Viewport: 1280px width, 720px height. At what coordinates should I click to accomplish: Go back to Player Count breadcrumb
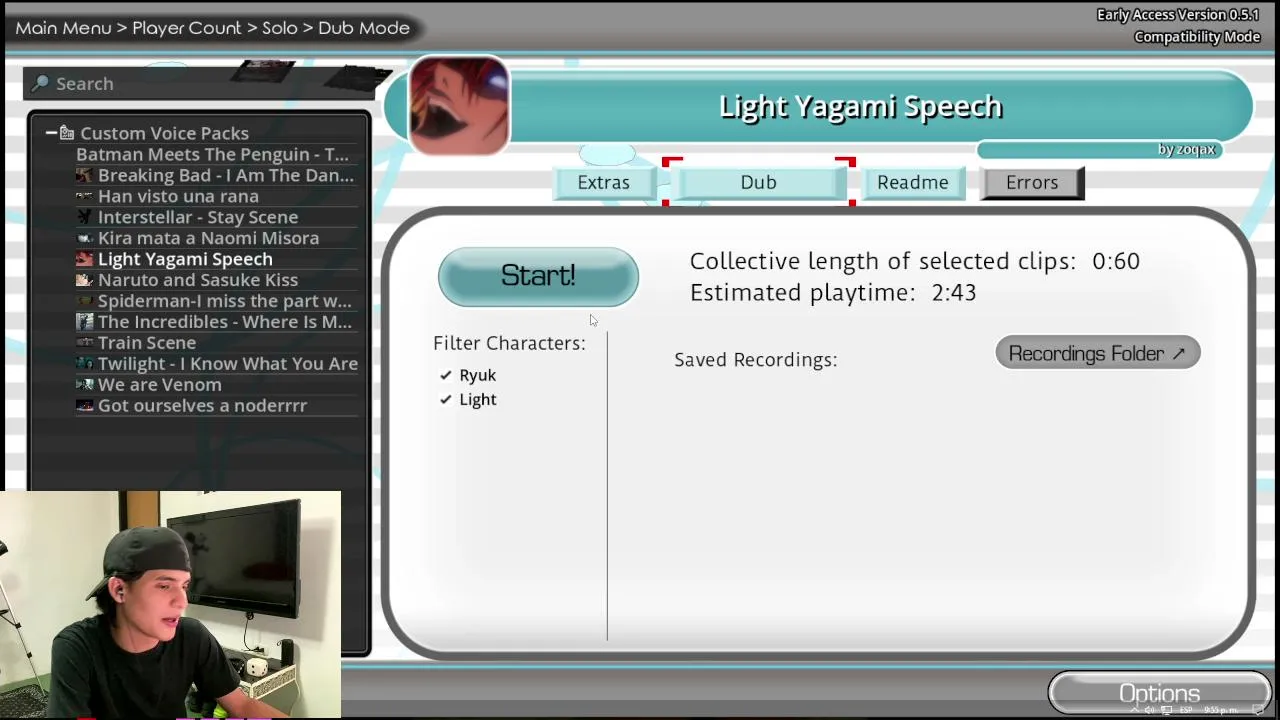[x=187, y=28]
